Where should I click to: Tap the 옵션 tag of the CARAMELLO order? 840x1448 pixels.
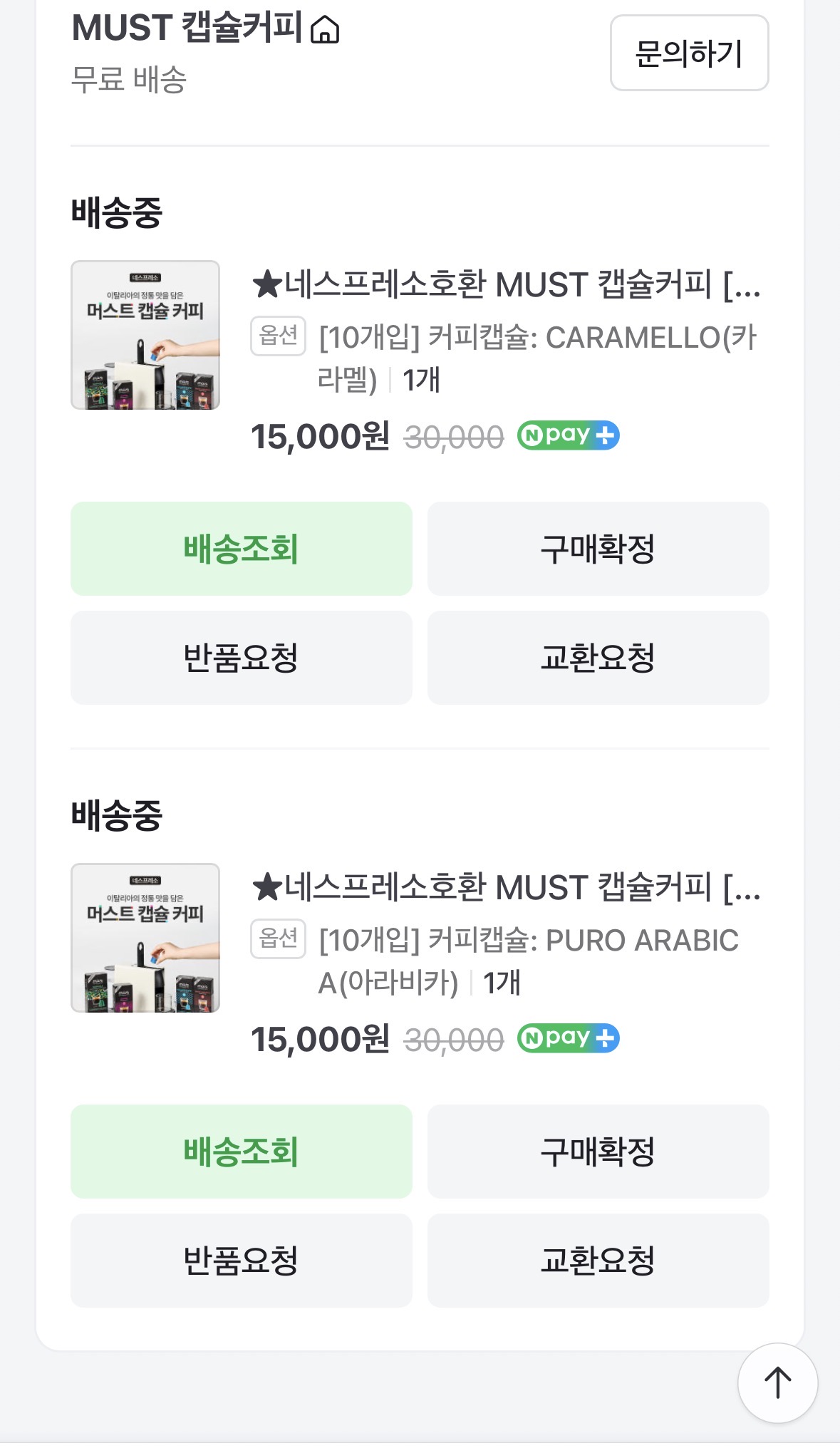click(278, 336)
